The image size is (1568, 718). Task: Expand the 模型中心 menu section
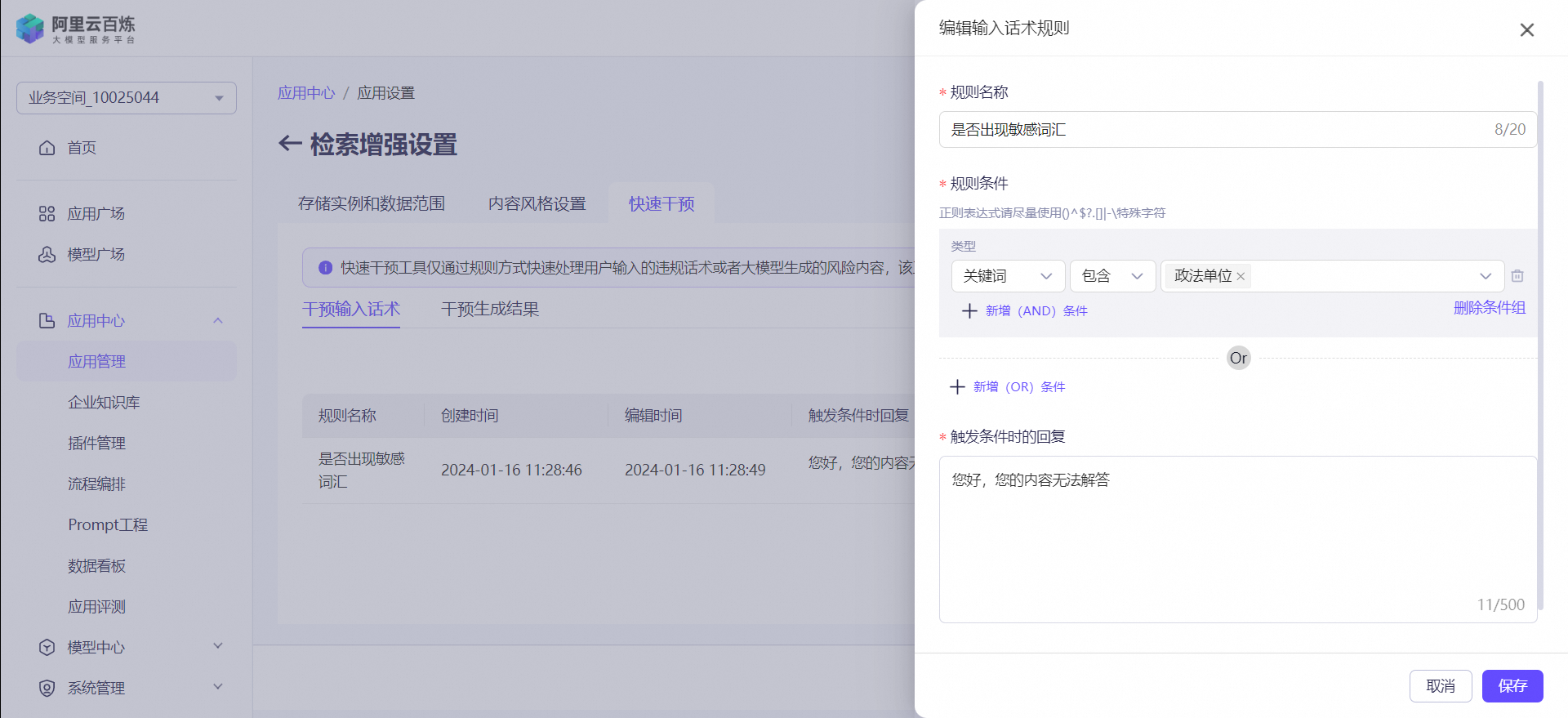(218, 646)
